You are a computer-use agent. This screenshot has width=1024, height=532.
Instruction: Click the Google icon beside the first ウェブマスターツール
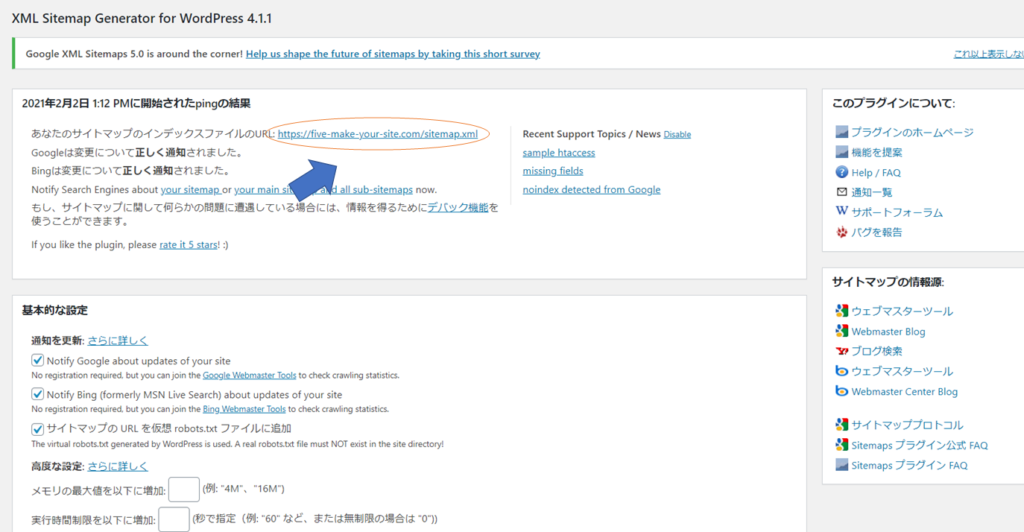pos(841,311)
